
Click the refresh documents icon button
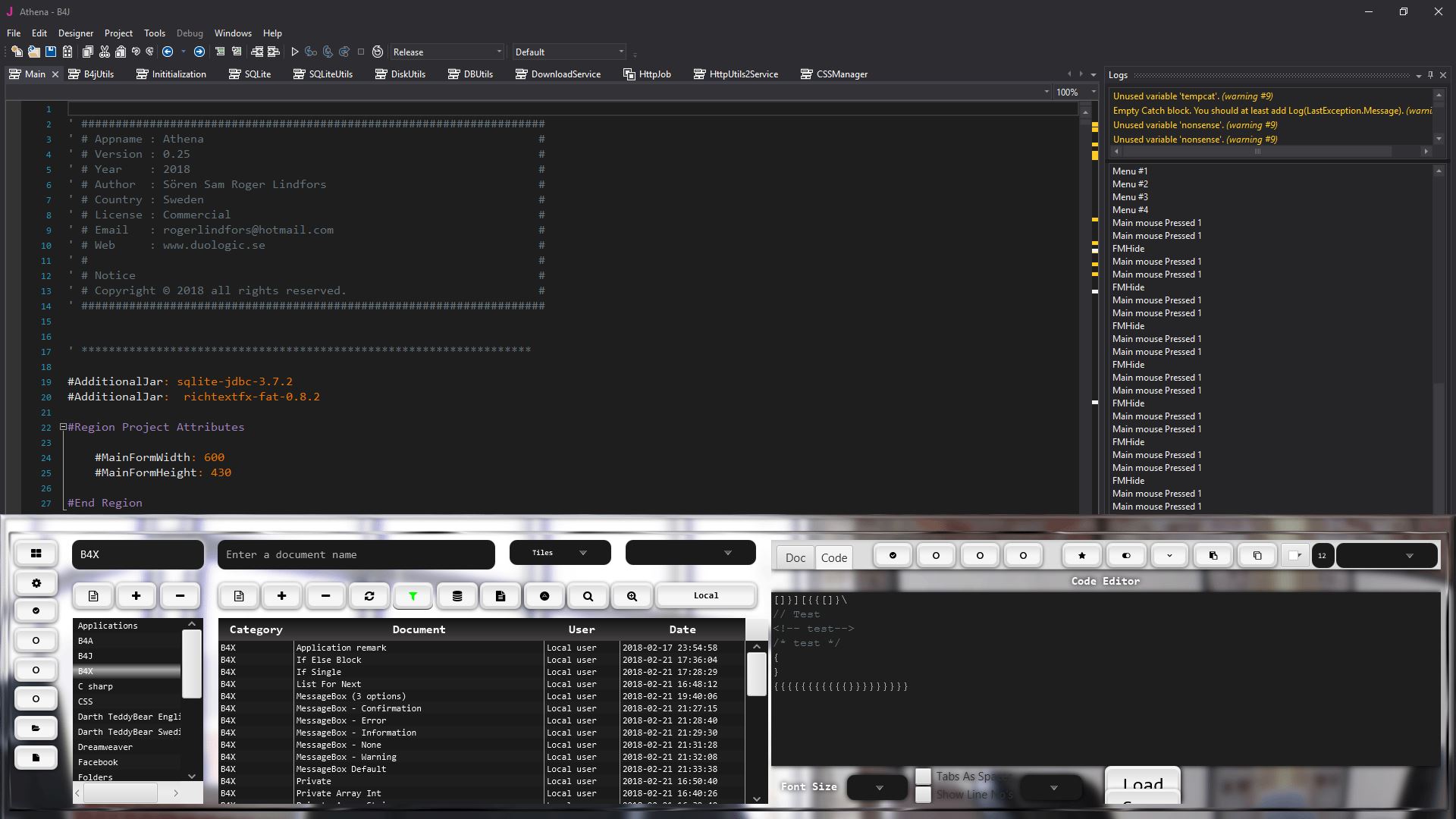coord(369,596)
